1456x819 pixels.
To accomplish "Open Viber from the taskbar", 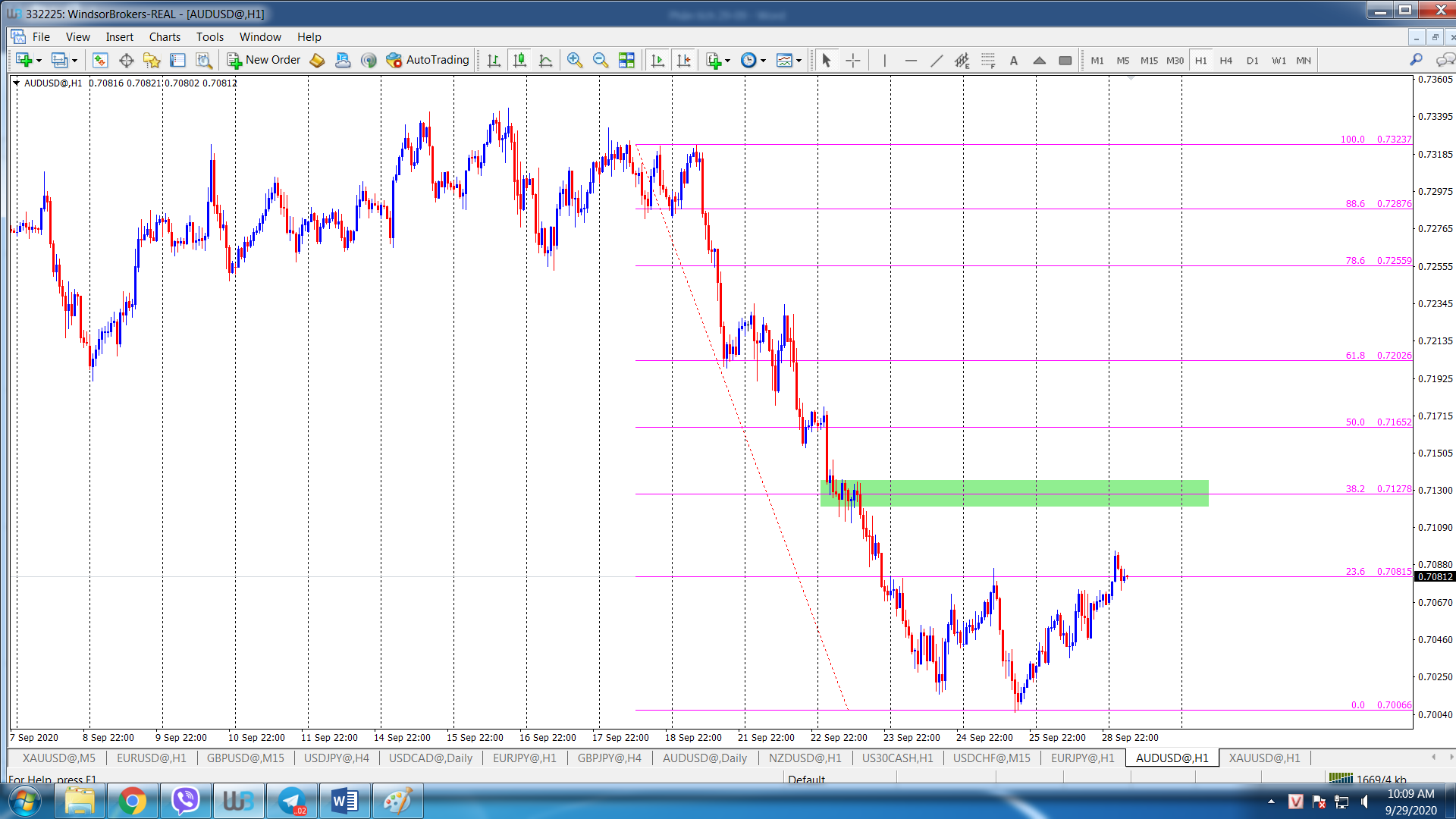I will point(185,801).
